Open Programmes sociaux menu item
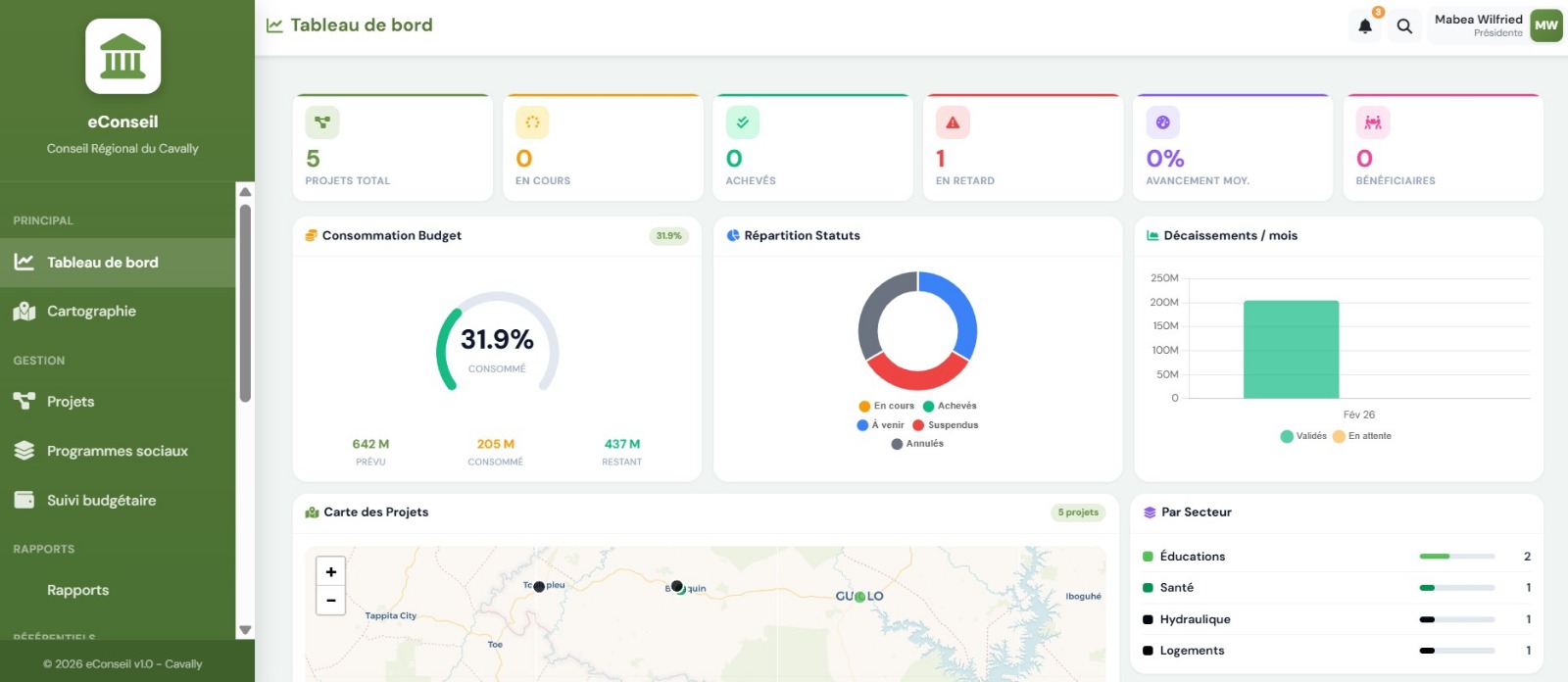 (117, 451)
